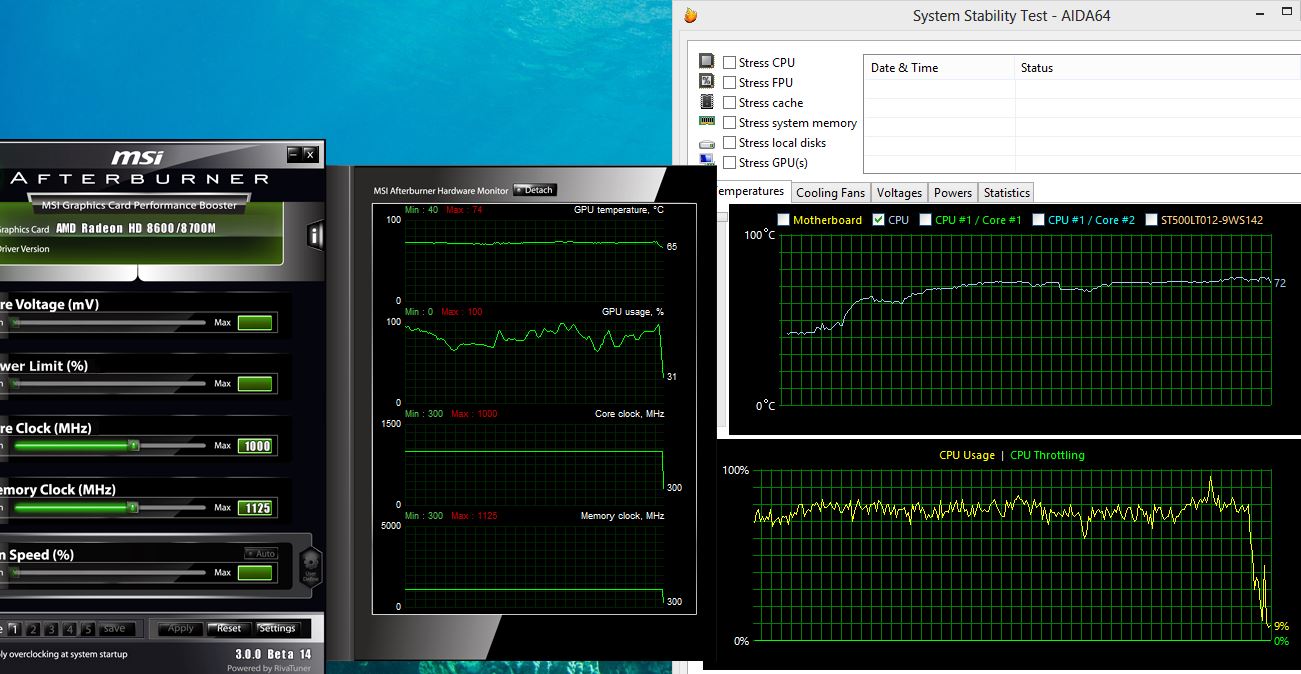
Task: Click the RAM module icon beside Stress system memory
Action: (707, 122)
